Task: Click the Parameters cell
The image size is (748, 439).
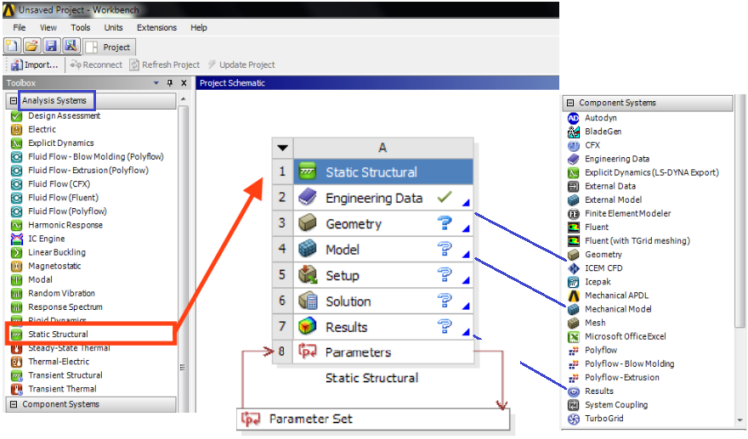Action: point(383,352)
